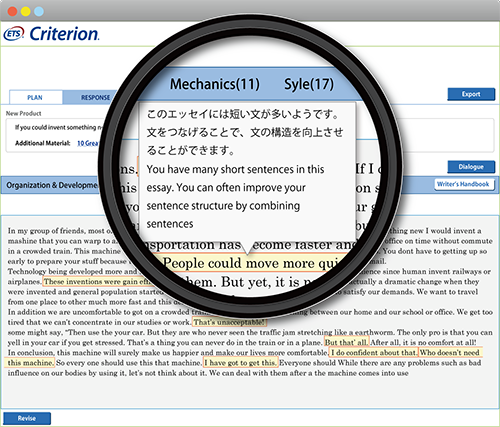The height and width of the screenshot is (427, 500).
Task: Click the Export button
Action: (471, 94)
